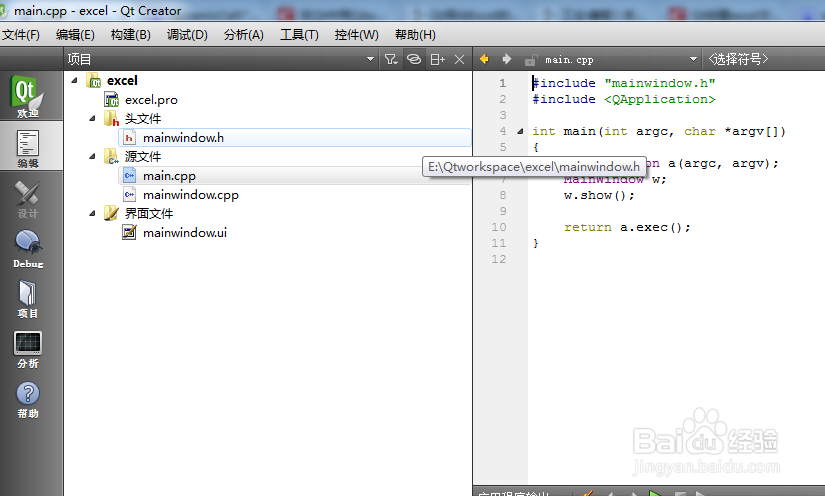This screenshot has height=496, width=825.
Task: Click the 界面文件 folder label
Action: tap(148, 213)
